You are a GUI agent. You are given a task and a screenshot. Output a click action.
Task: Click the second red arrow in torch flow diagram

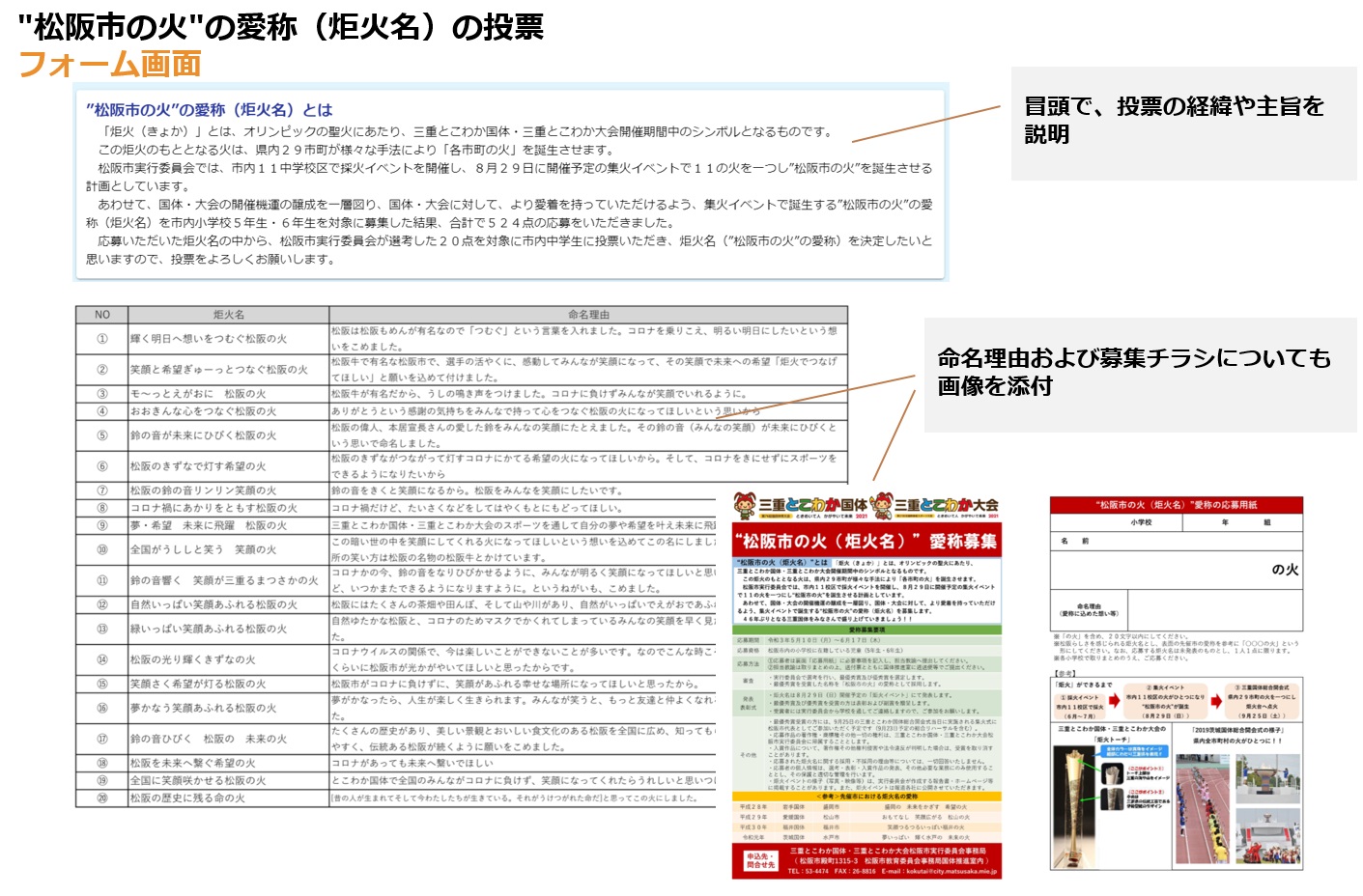point(1216,700)
